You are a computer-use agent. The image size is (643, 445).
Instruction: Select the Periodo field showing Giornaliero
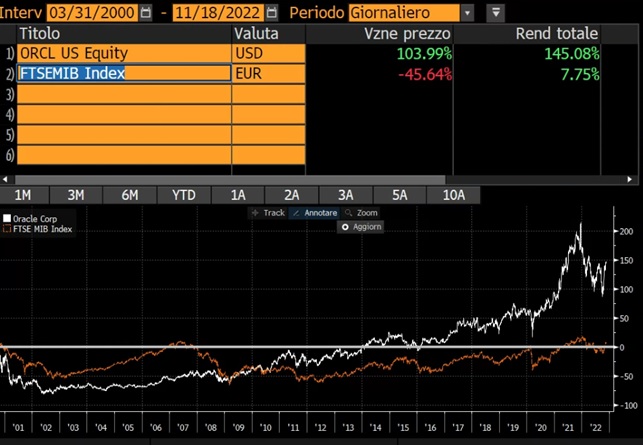404,13
